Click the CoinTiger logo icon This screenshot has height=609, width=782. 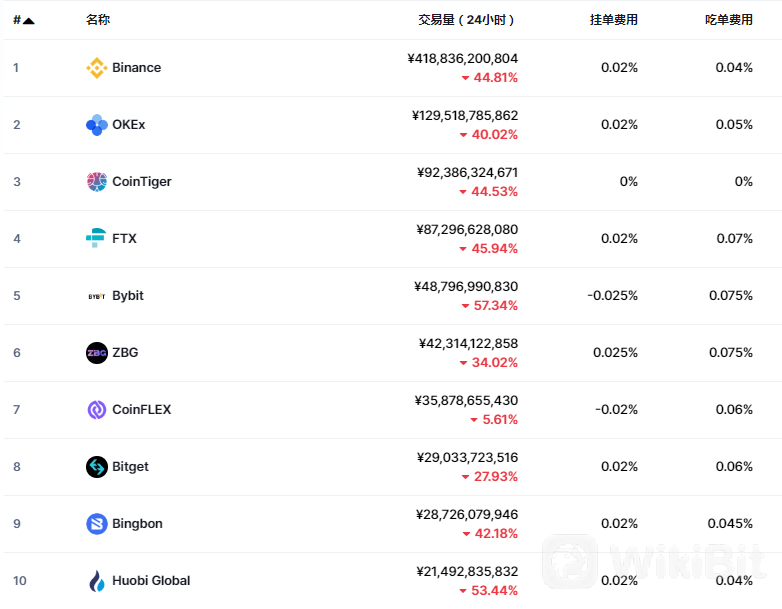coord(96,182)
